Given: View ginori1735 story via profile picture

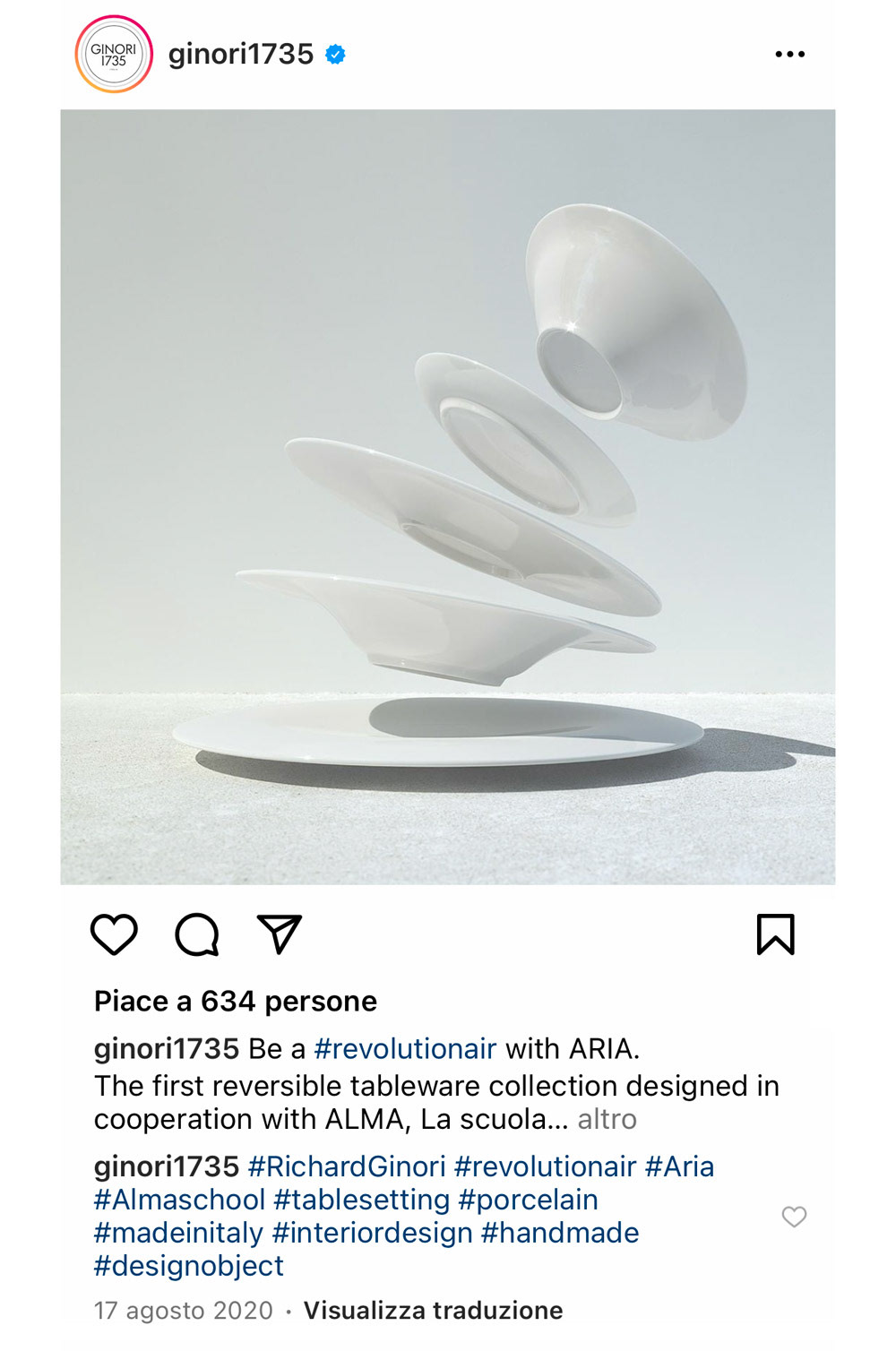Looking at the screenshot, I should 114,55.
